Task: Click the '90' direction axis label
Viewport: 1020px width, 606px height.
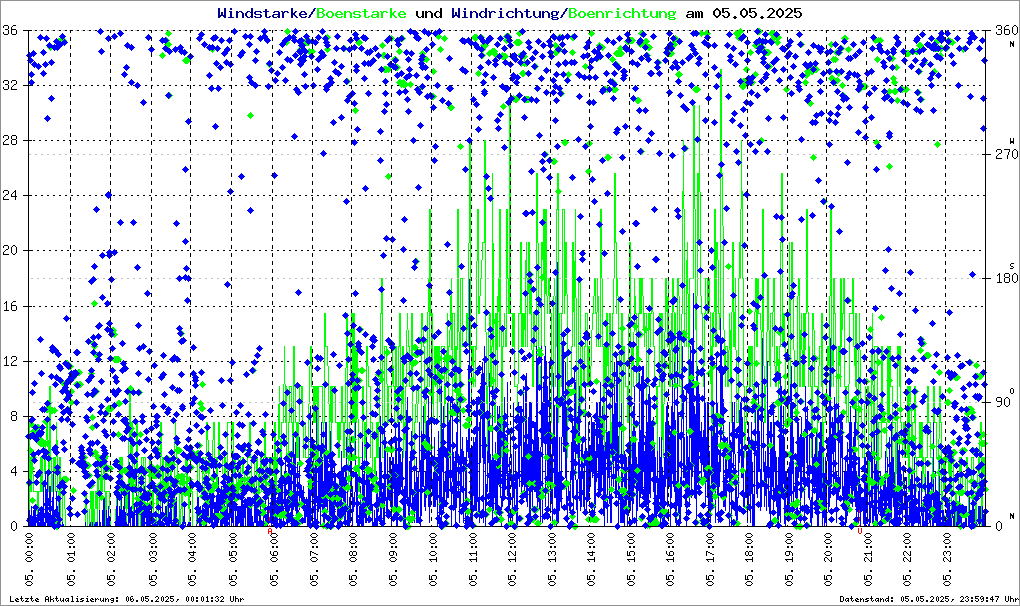Action: click(x=1003, y=402)
